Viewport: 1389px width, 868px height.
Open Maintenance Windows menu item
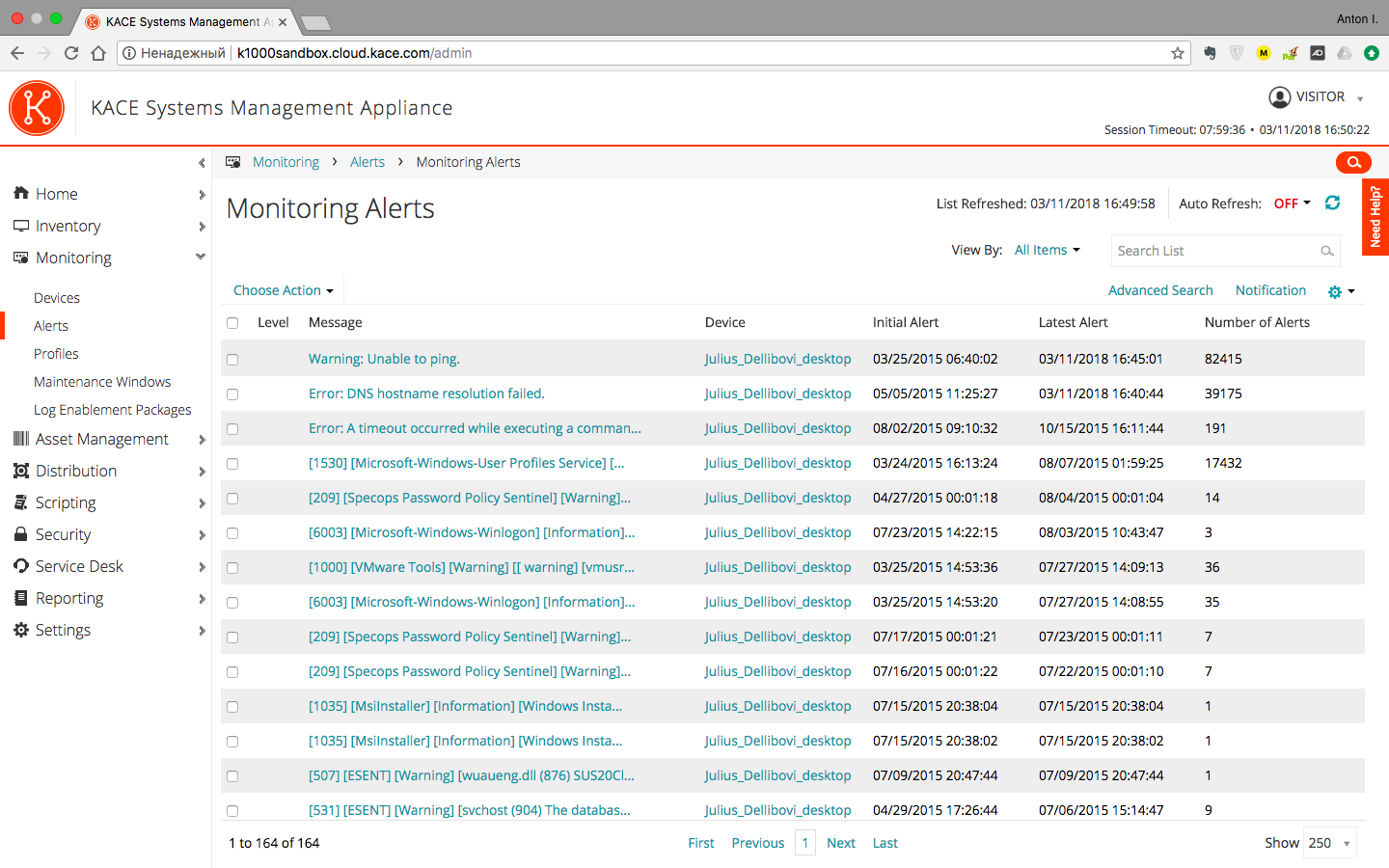tap(102, 382)
